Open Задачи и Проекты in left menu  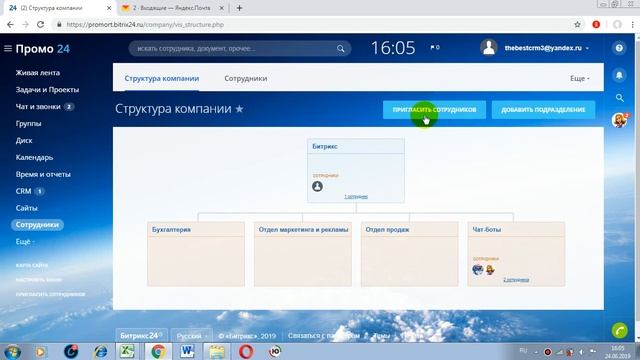click(47, 89)
